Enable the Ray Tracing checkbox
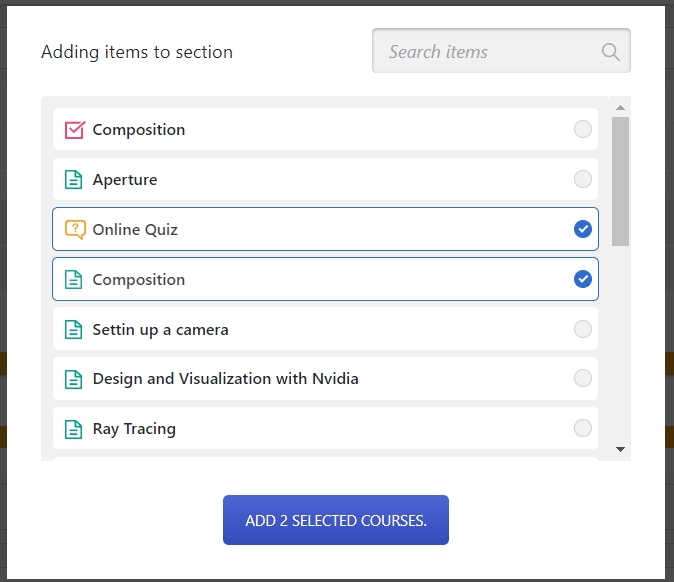The image size is (674, 582). pos(583,428)
